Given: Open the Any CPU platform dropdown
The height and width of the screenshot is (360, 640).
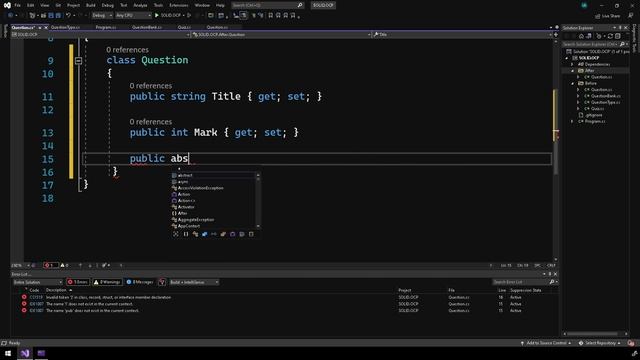Looking at the screenshot, I should (133, 16).
